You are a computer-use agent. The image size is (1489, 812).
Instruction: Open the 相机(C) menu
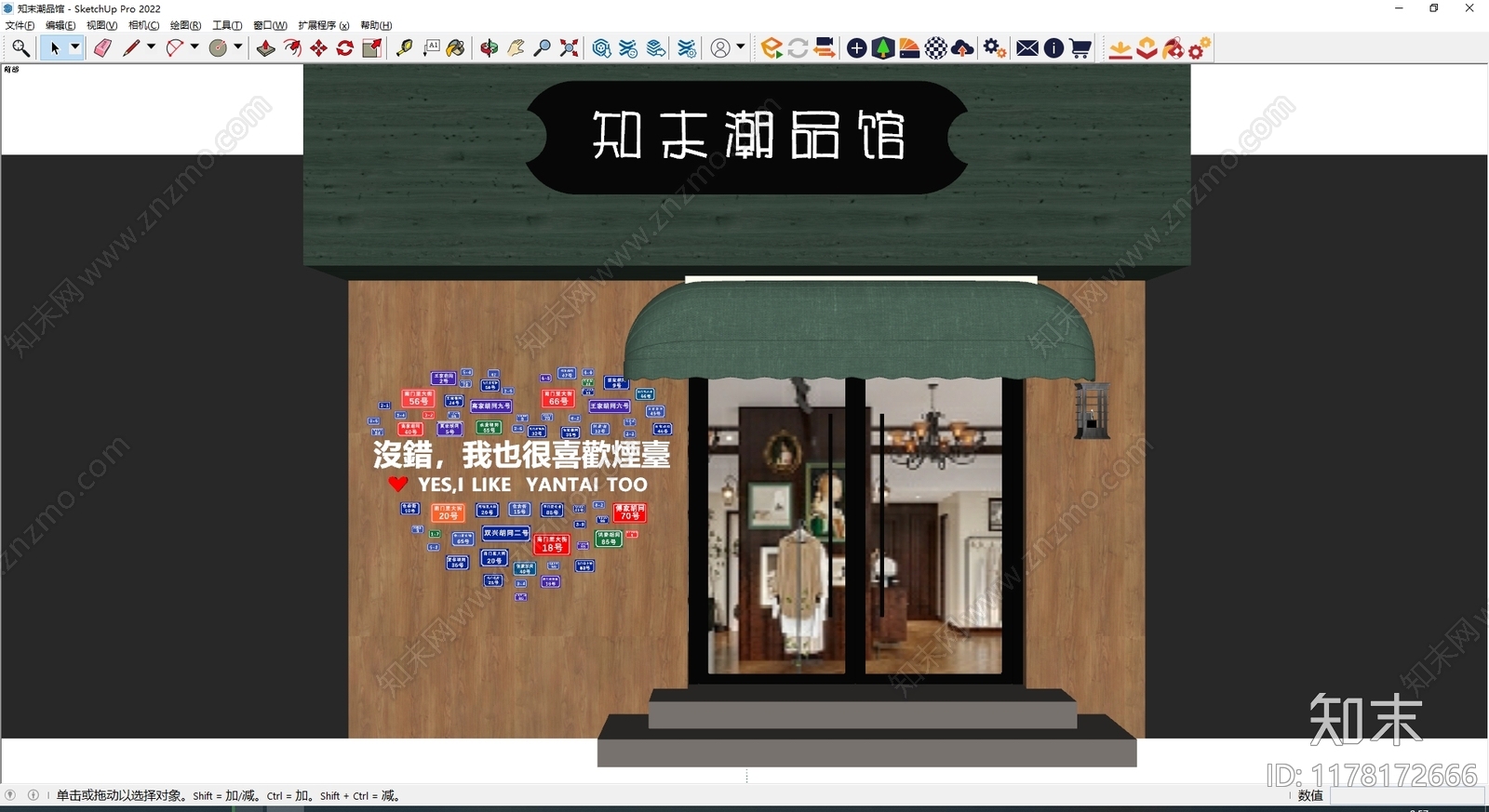[x=143, y=25]
